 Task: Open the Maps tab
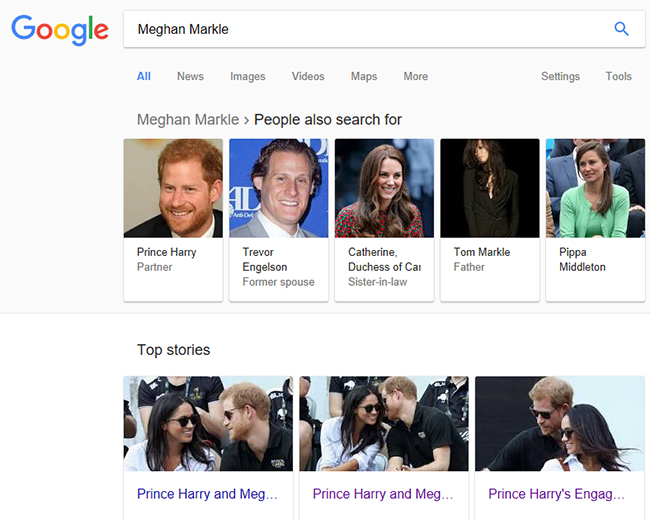click(364, 76)
